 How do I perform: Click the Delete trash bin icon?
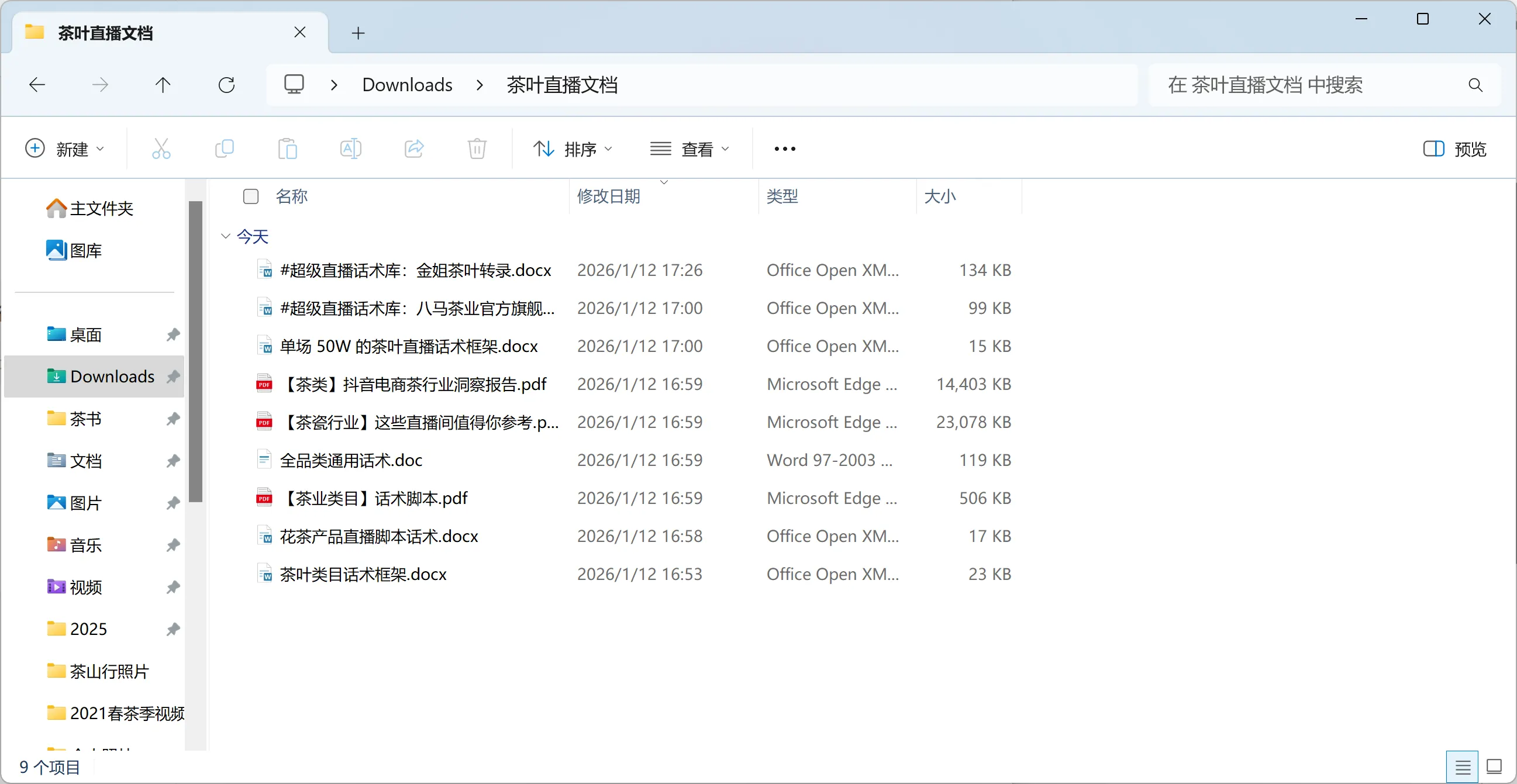[477, 149]
